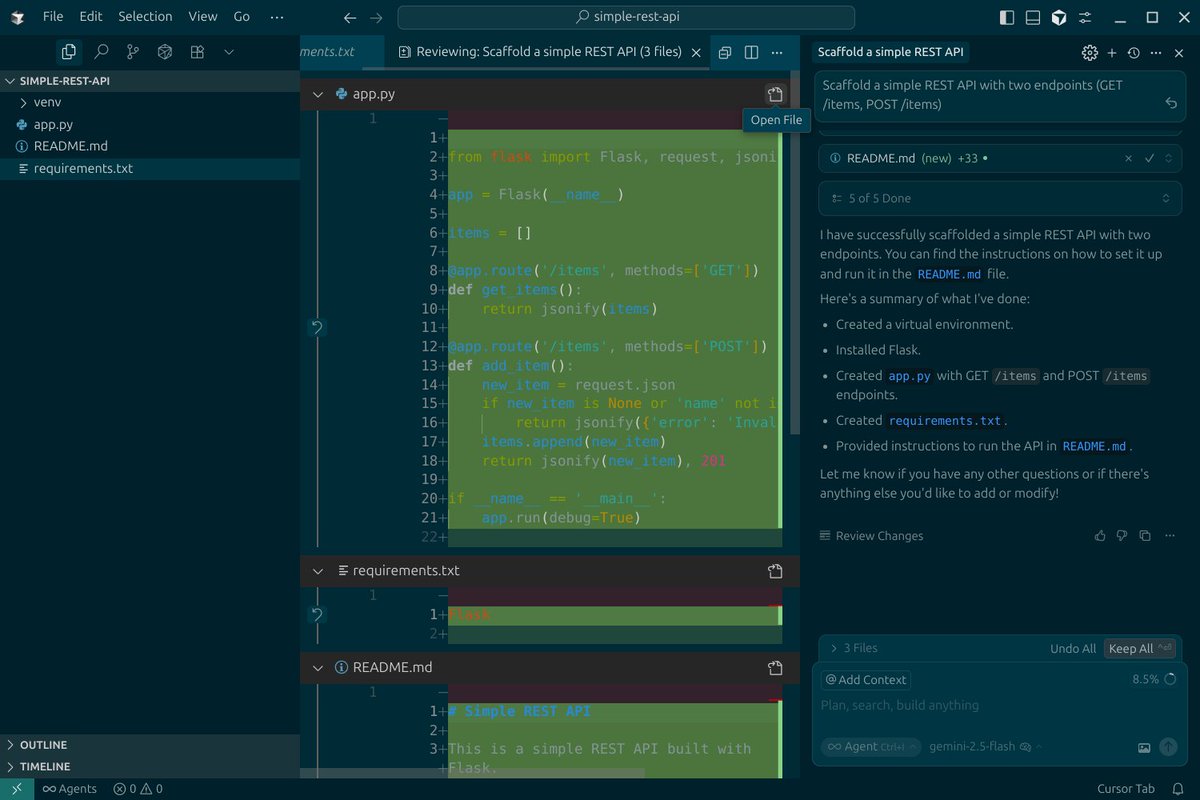Select the Scaffold a simple REST API chat tab
Screen dimensions: 1200x800
coord(892,52)
